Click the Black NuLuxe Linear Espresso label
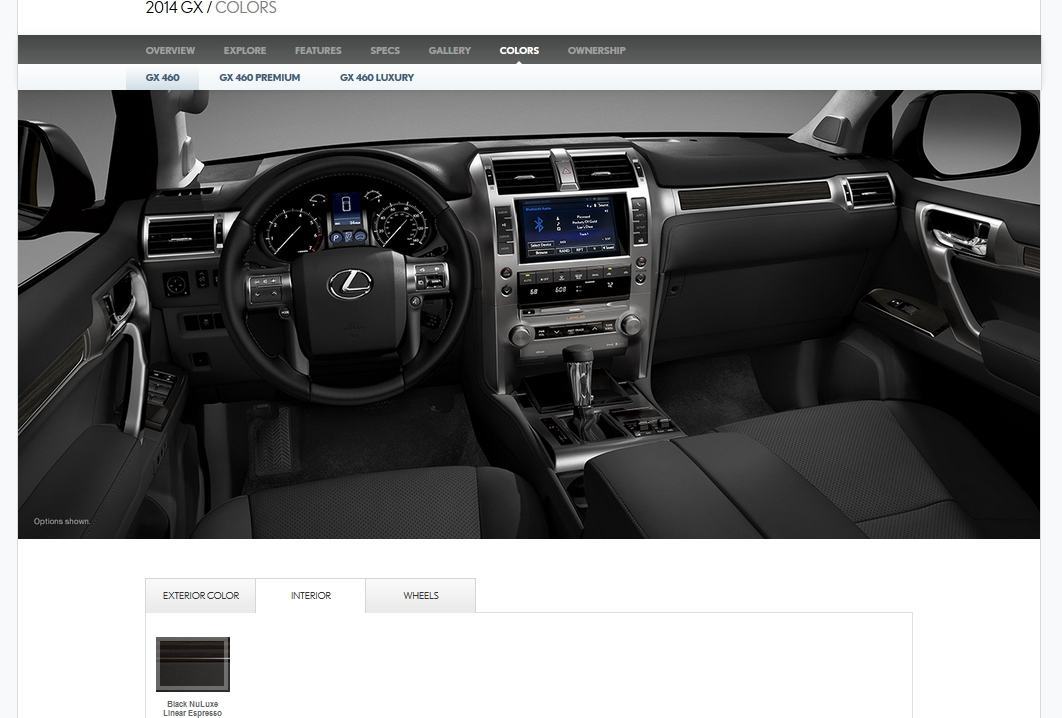The image size is (1062, 718). [x=192, y=709]
